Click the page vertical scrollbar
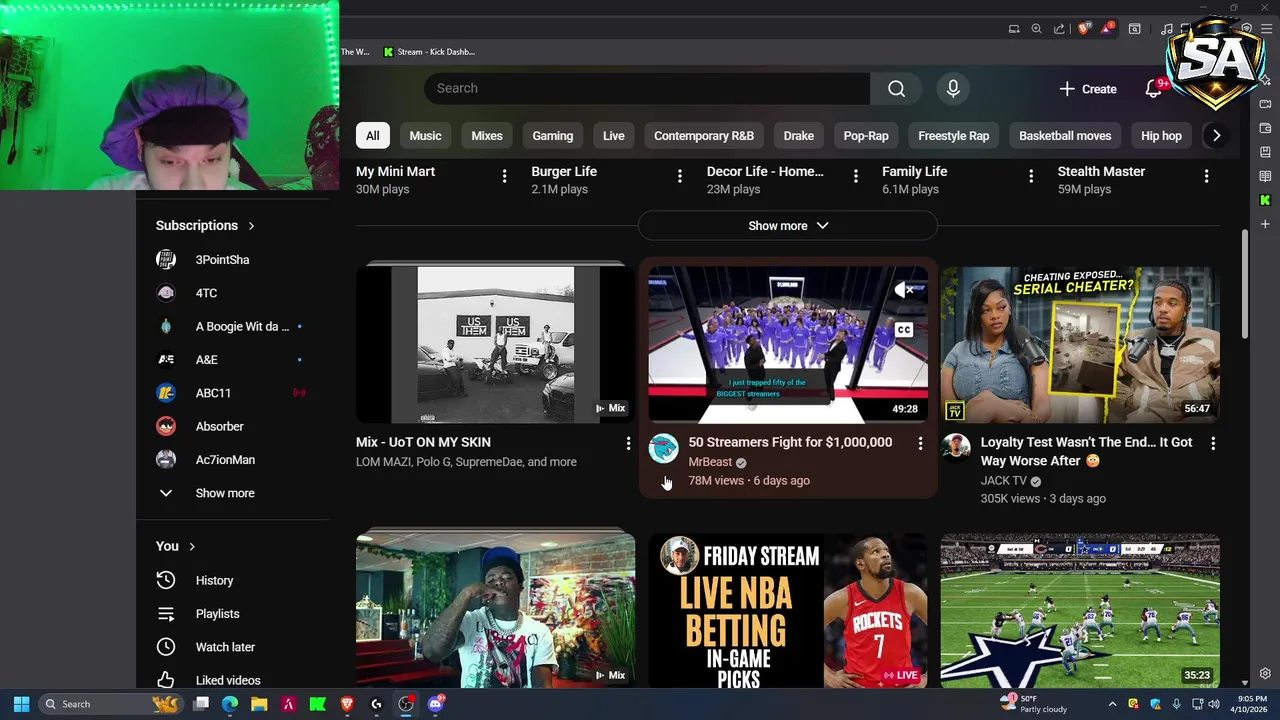Viewport: 1280px width, 720px height. click(1245, 285)
